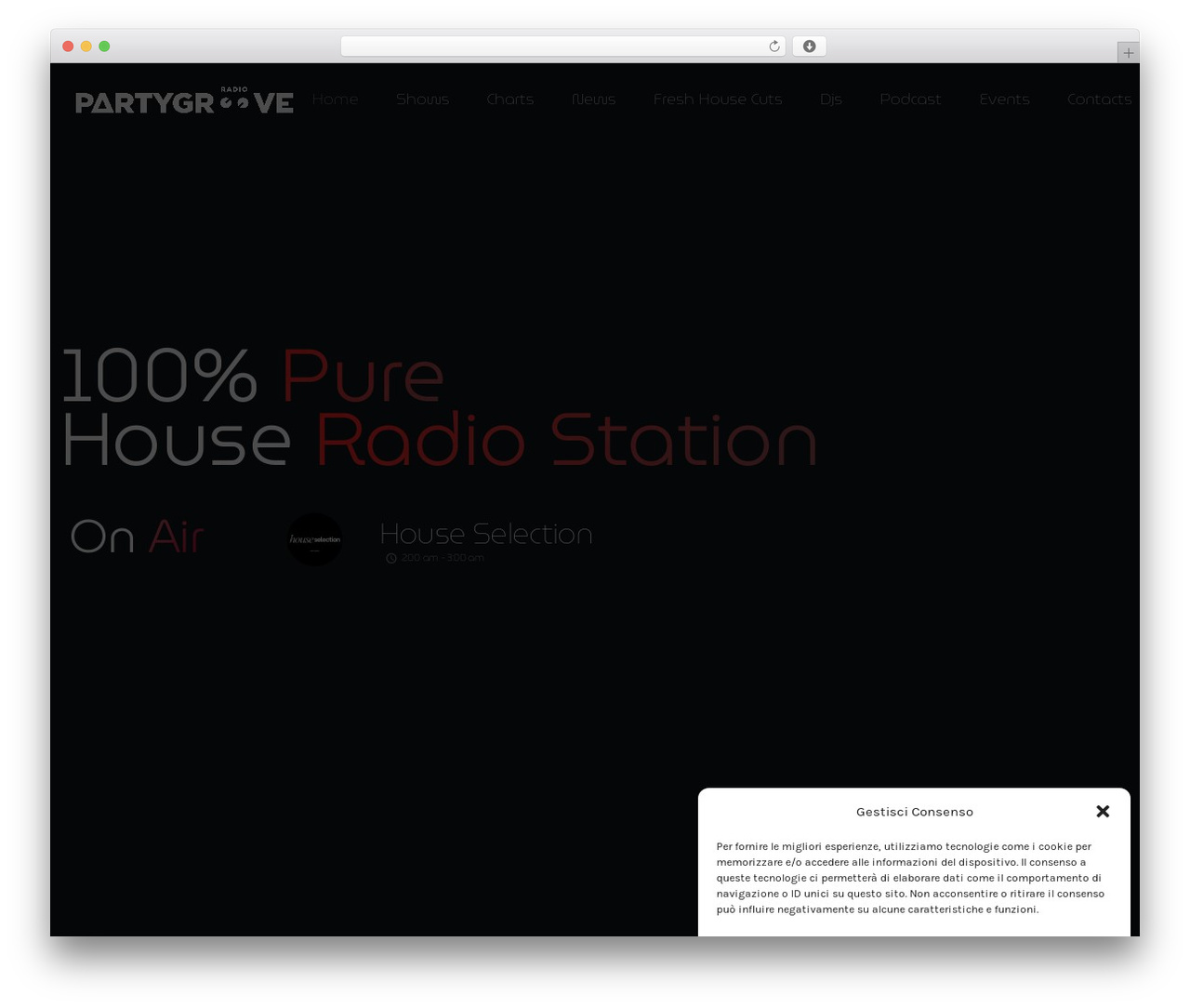Click the 'On Air' label

point(137,537)
